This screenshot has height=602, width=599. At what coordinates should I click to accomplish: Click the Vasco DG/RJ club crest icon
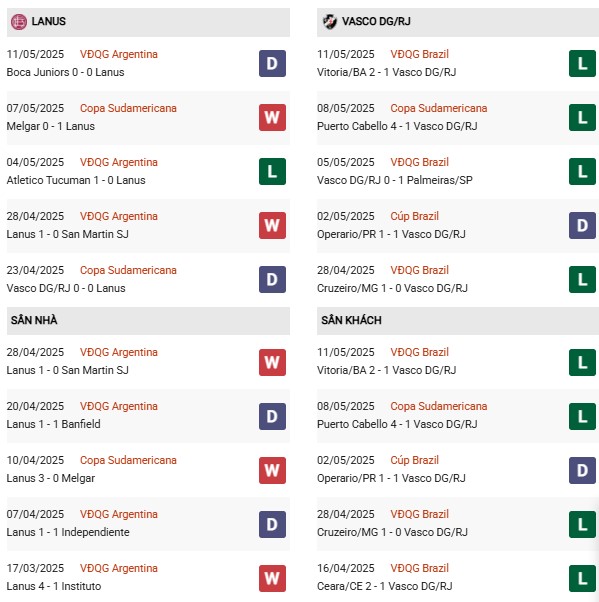329,22
